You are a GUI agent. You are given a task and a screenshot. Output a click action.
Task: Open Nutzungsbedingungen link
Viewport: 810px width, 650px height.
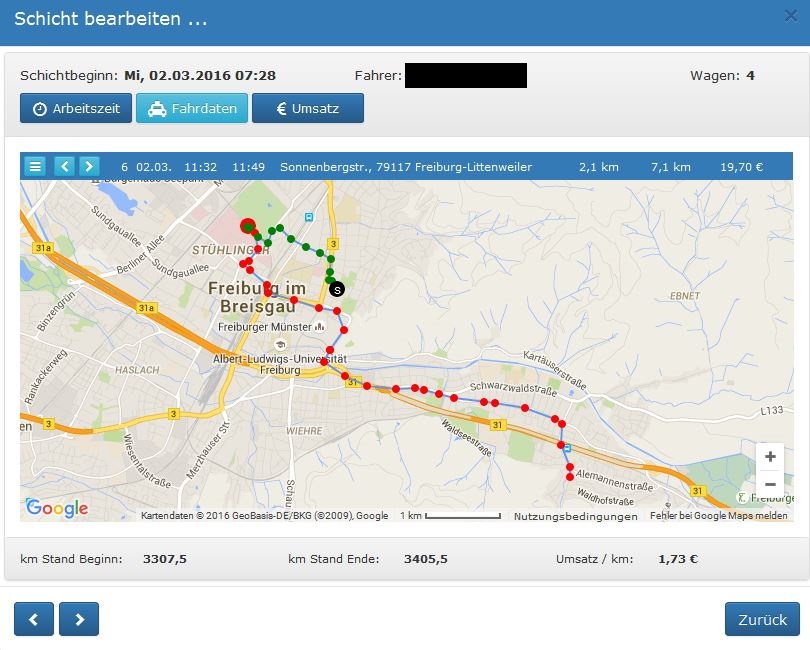[575, 516]
